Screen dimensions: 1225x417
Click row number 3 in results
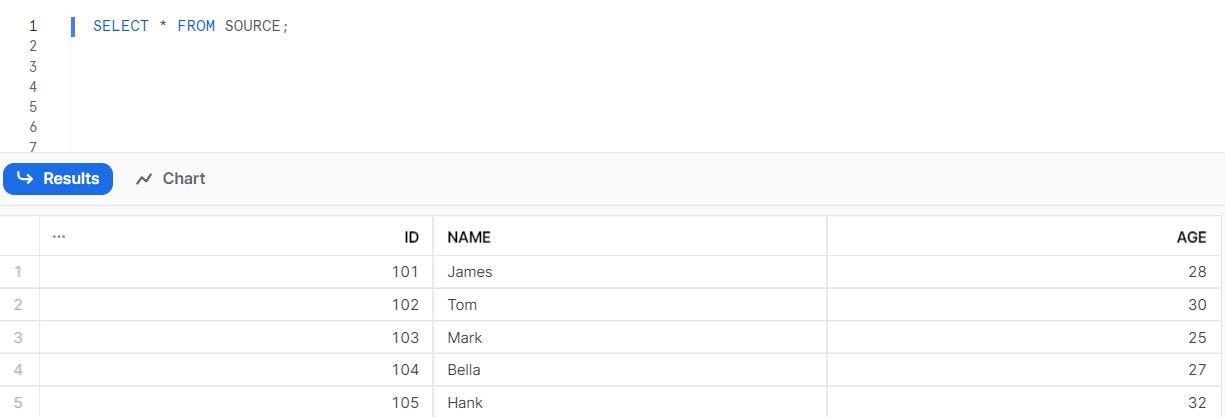[x=18, y=338]
